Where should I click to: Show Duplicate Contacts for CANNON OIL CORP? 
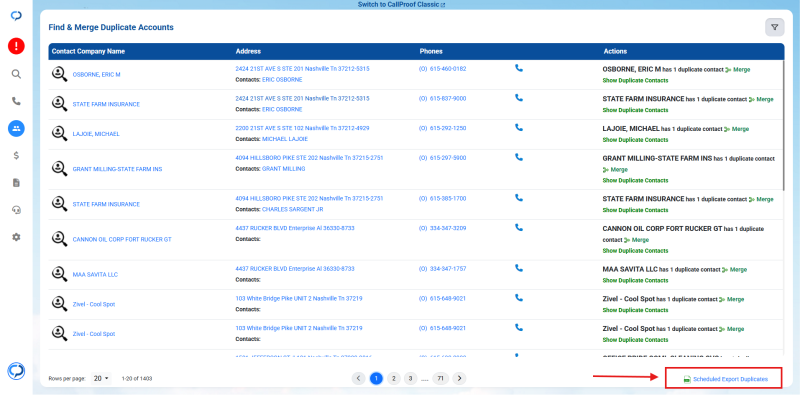[635, 251]
